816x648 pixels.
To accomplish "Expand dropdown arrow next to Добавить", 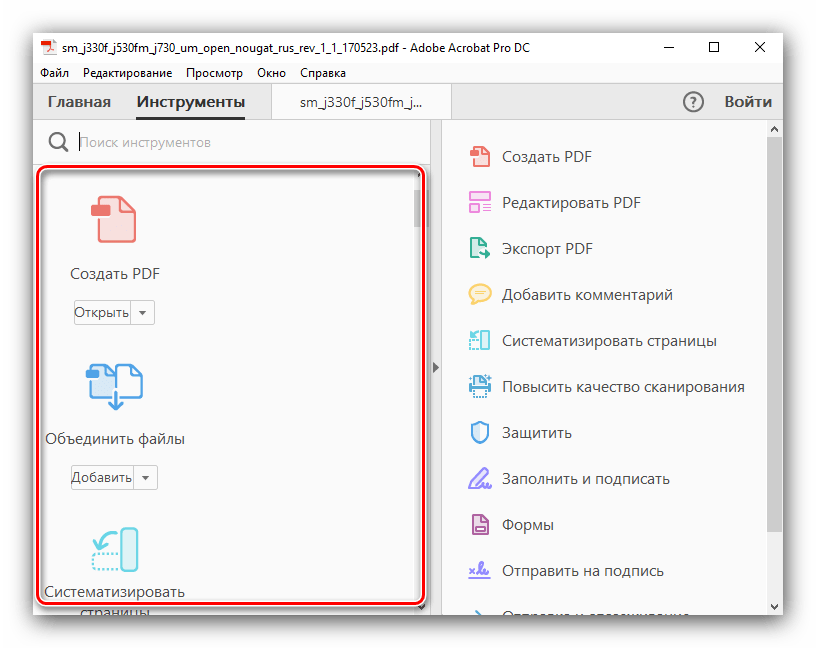I will click(146, 478).
